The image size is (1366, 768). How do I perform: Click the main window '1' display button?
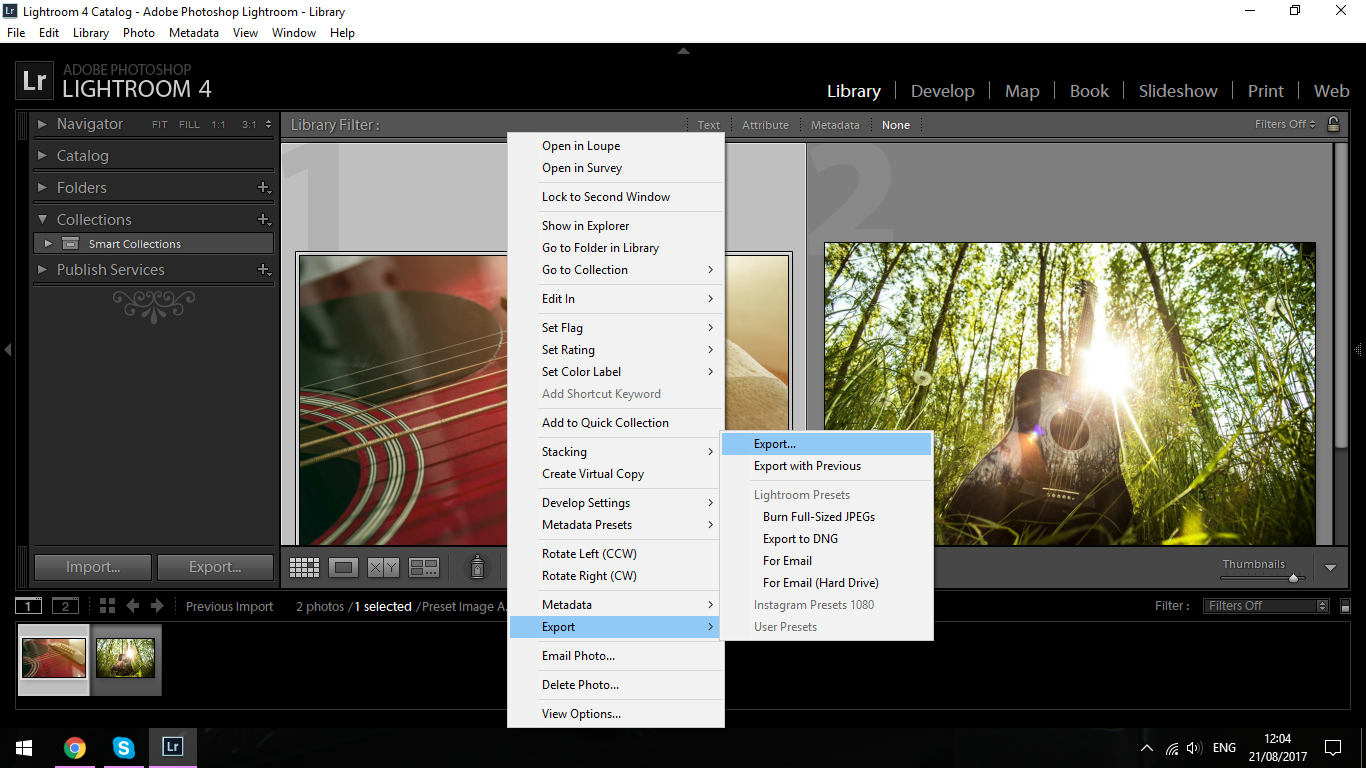[x=29, y=606]
